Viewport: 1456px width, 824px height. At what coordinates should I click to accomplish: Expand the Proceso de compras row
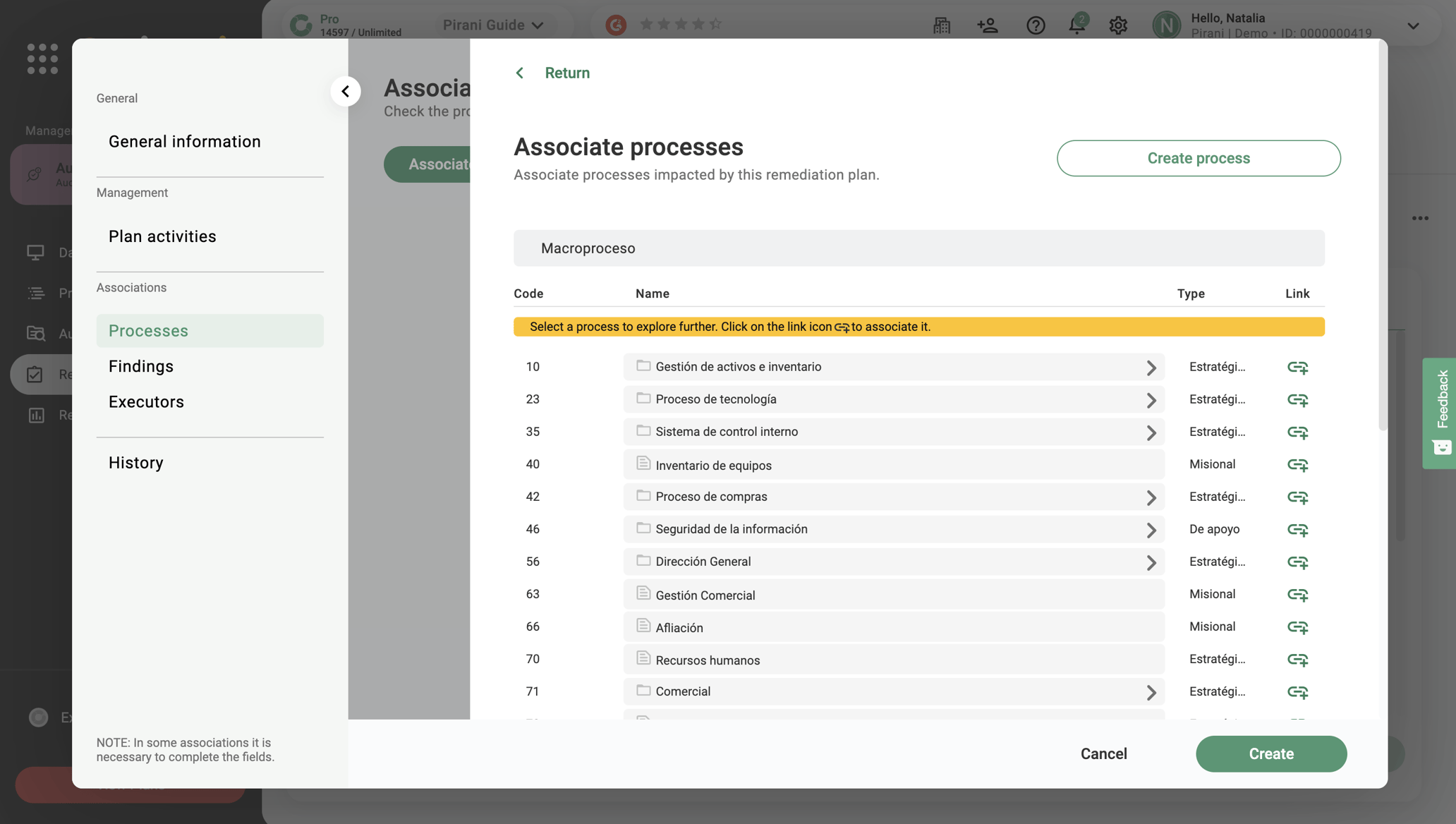click(x=1151, y=497)
